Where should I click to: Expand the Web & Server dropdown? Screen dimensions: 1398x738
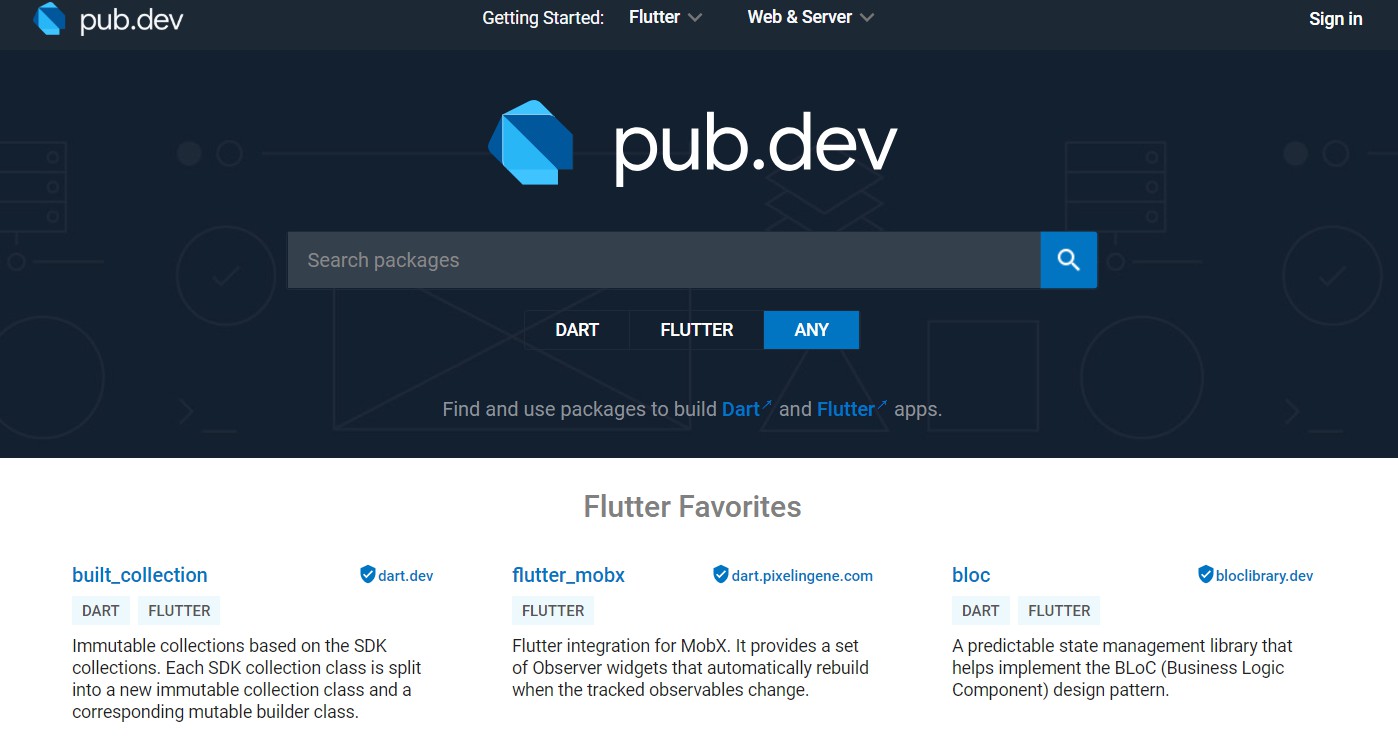click(x=810, y=18)
